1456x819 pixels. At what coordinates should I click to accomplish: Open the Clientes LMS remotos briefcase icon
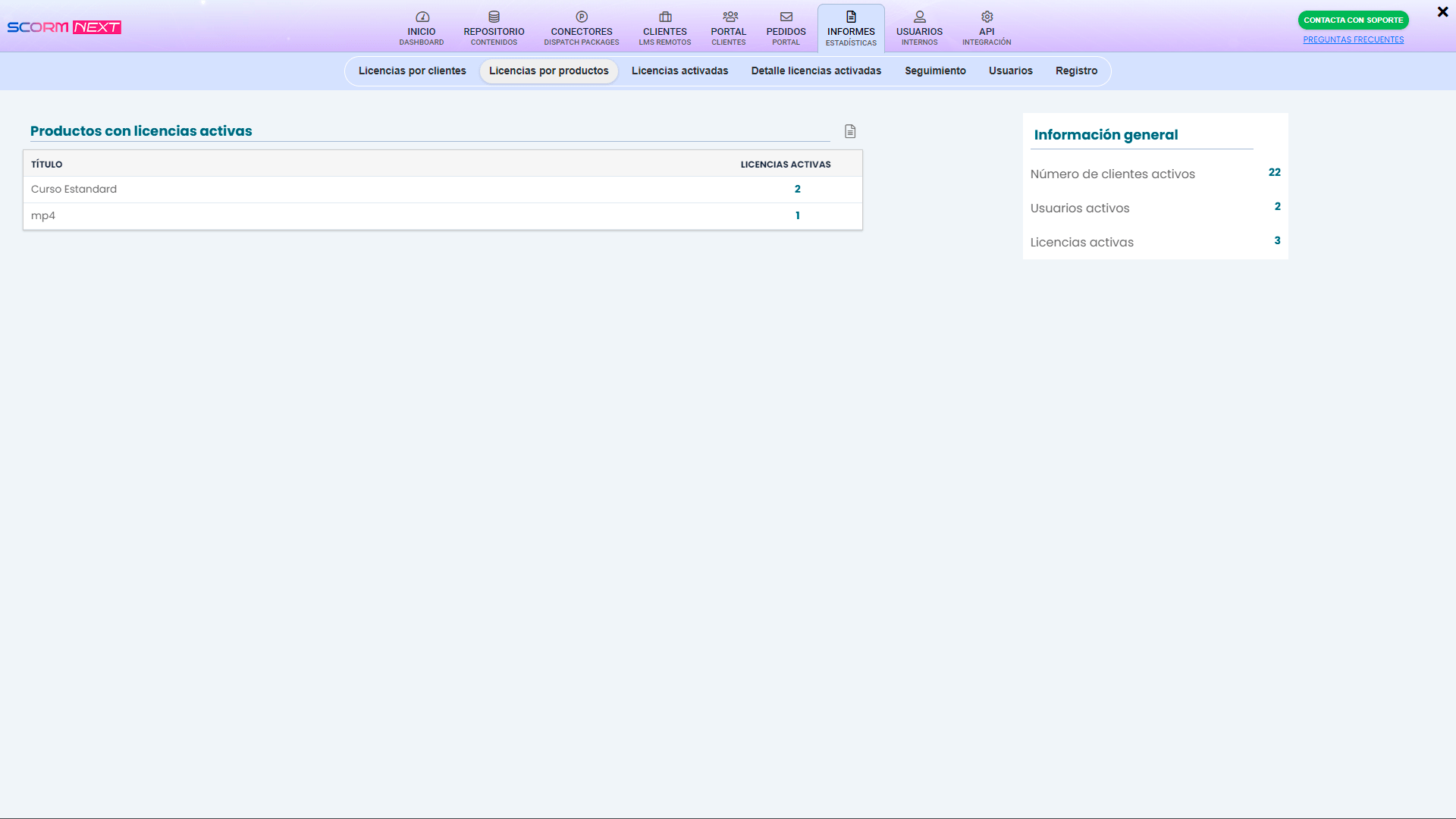click(x=665, y=17)
